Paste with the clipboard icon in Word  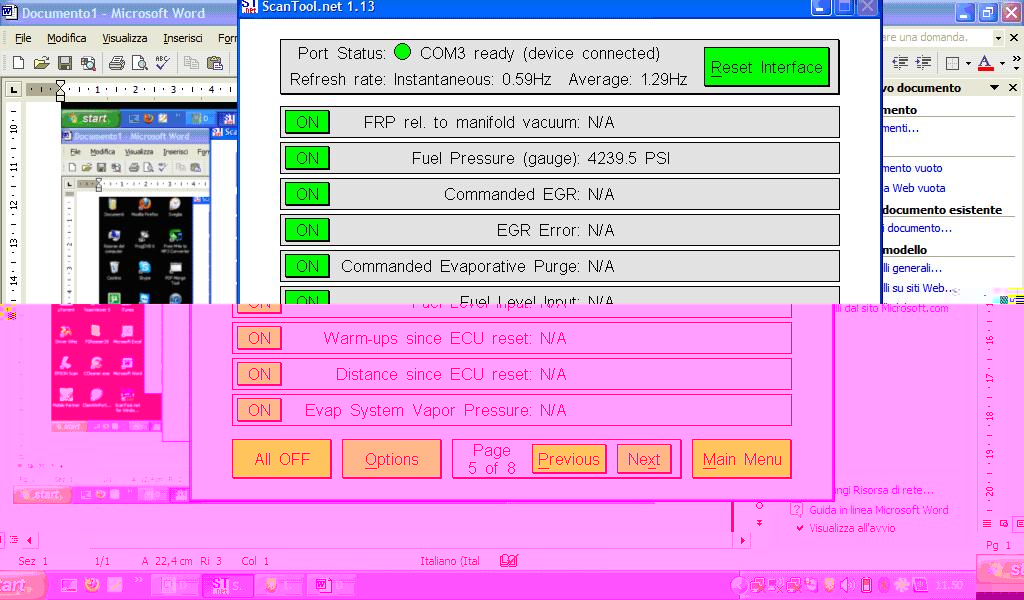[214, 63]
